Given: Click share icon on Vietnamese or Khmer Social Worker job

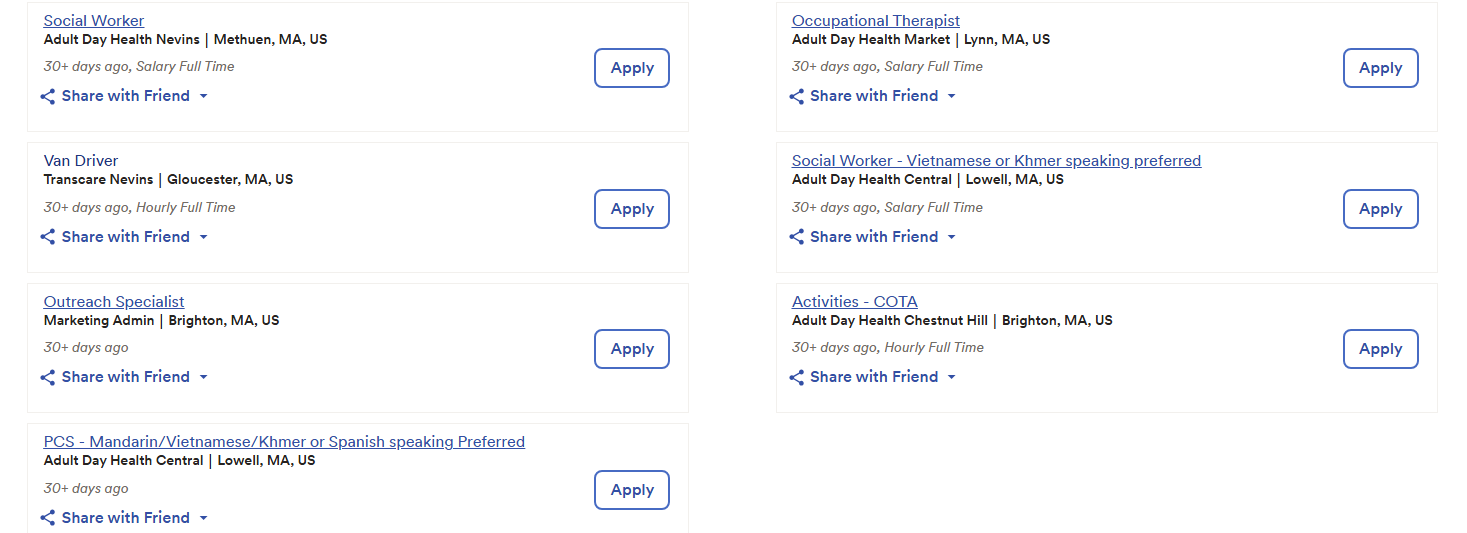Looking at the screenshot, I should (x=797, y=237).
